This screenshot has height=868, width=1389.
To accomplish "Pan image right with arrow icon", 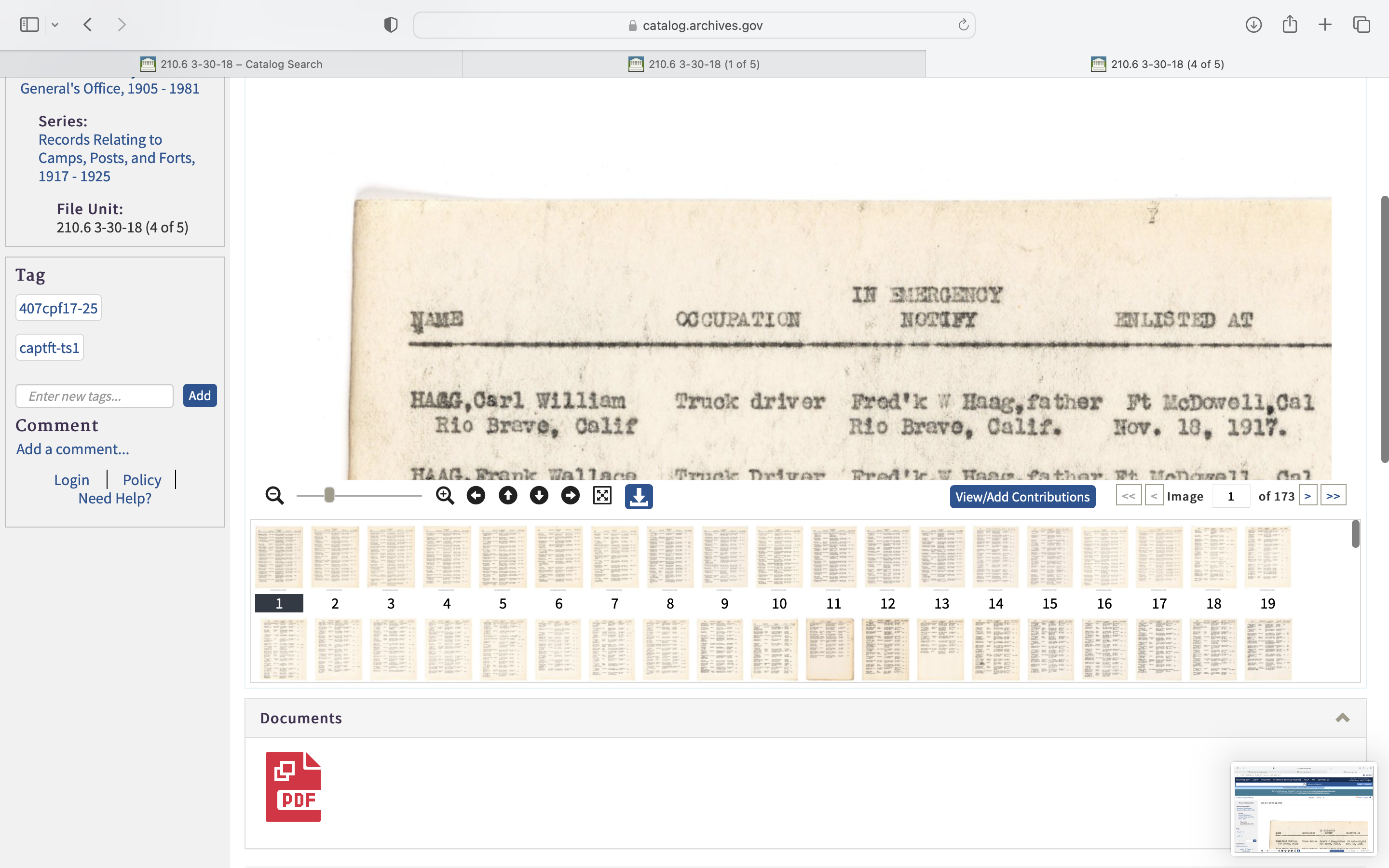I will click(x=570, y=495).
